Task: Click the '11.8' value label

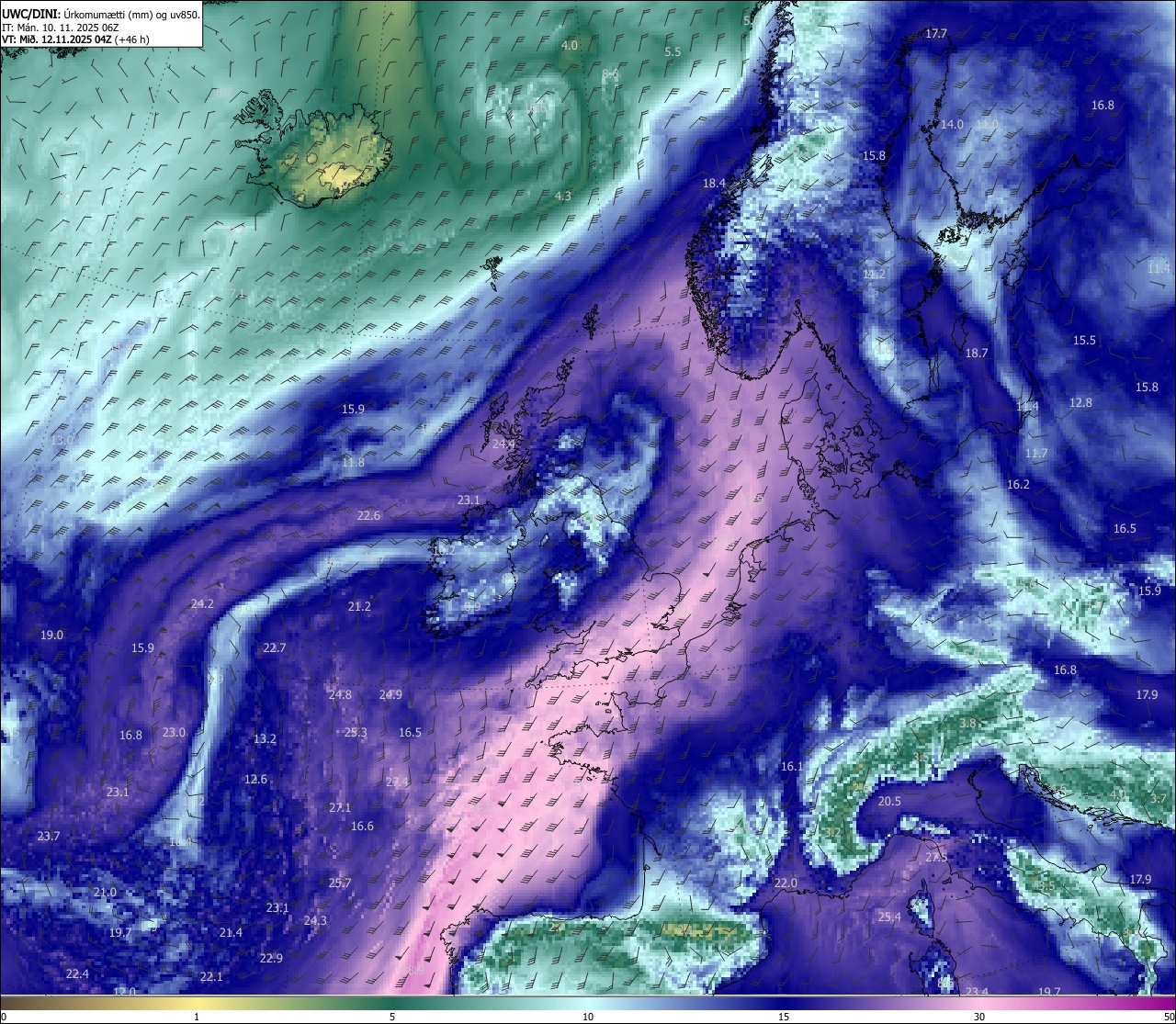Action: point(353,463)
